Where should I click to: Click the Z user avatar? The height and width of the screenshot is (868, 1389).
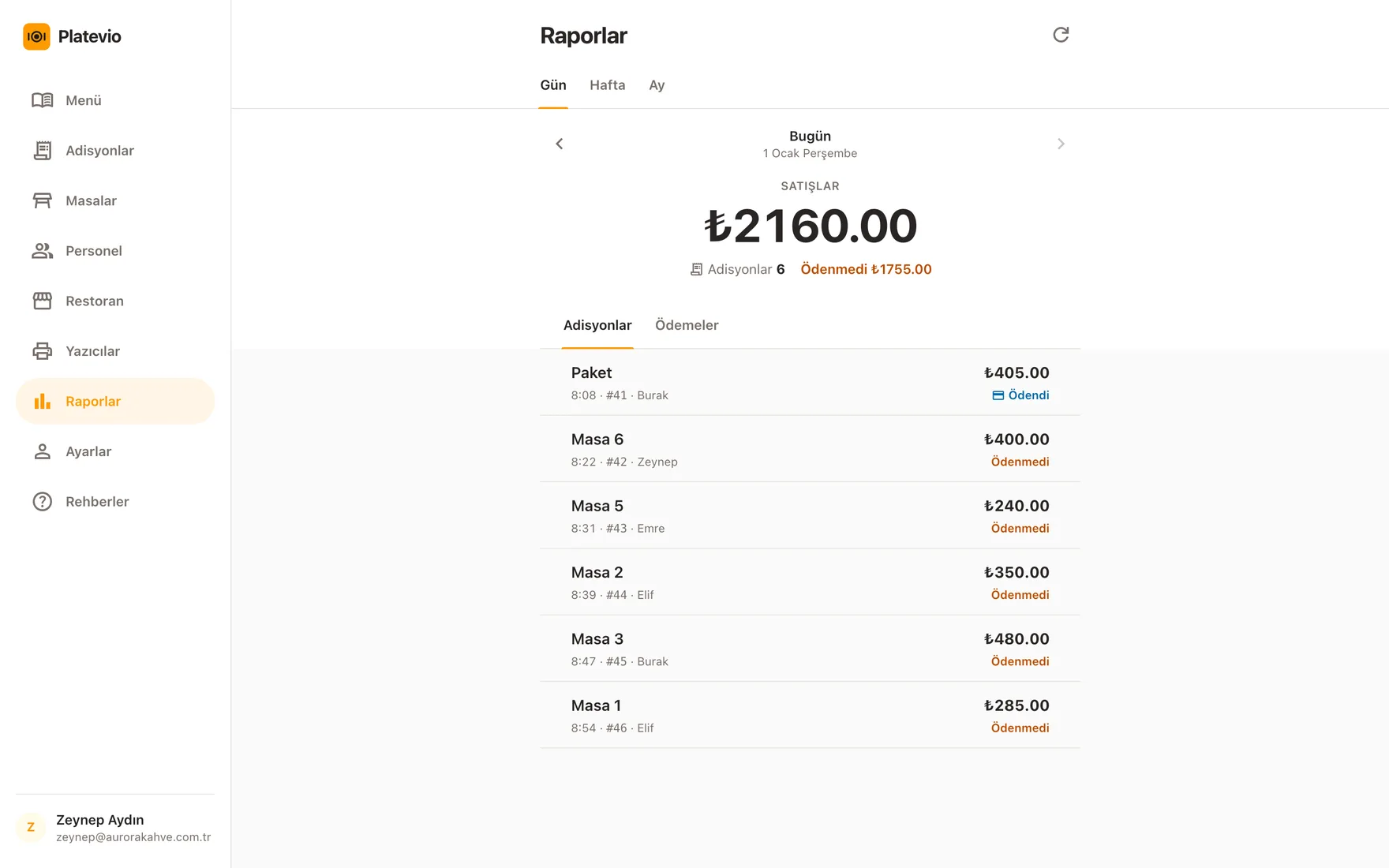pyautogui.click(x=31, y=827)
